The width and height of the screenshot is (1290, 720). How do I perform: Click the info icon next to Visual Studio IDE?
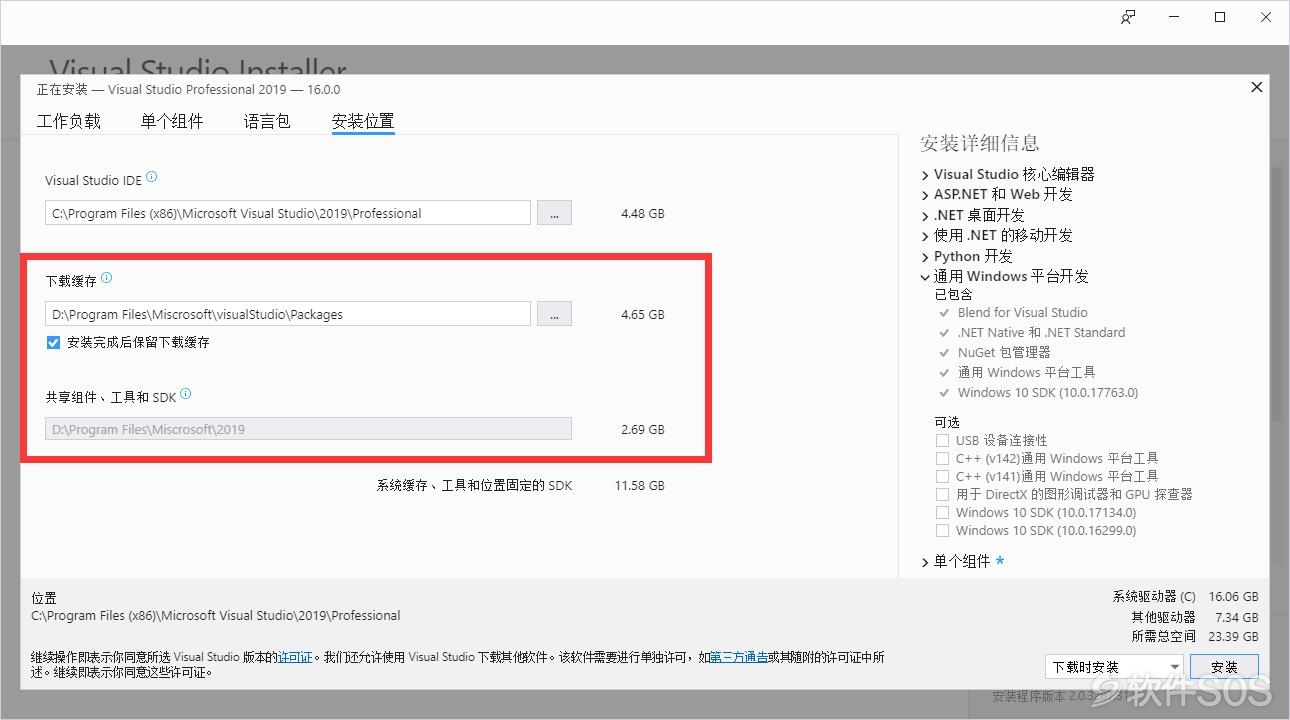click(152, 177)
